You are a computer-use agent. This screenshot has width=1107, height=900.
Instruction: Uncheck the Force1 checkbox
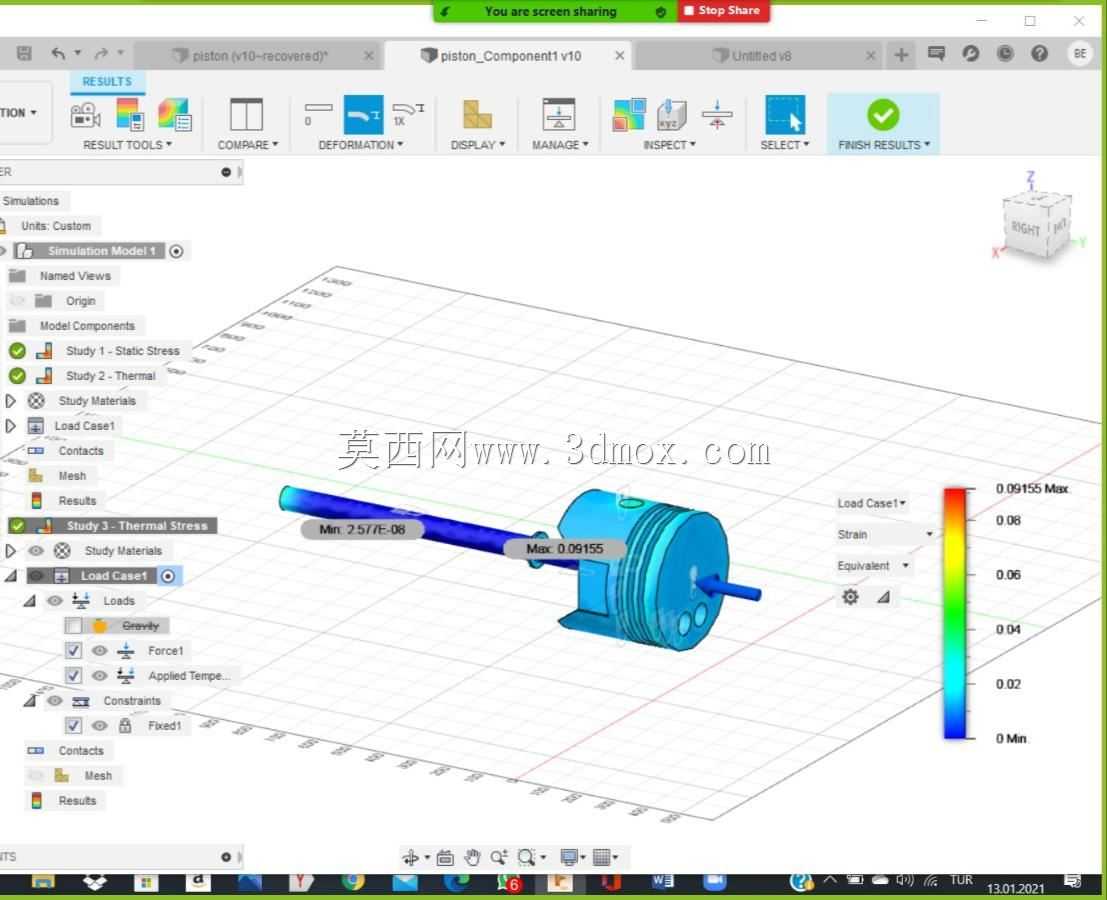[x=73, y=651]
